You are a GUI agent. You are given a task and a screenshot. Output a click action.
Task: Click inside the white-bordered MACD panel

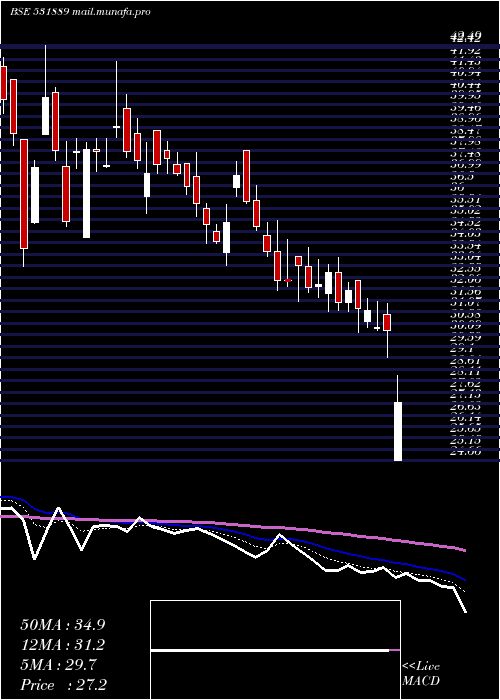pyautogui.click(x=275, y=650)
